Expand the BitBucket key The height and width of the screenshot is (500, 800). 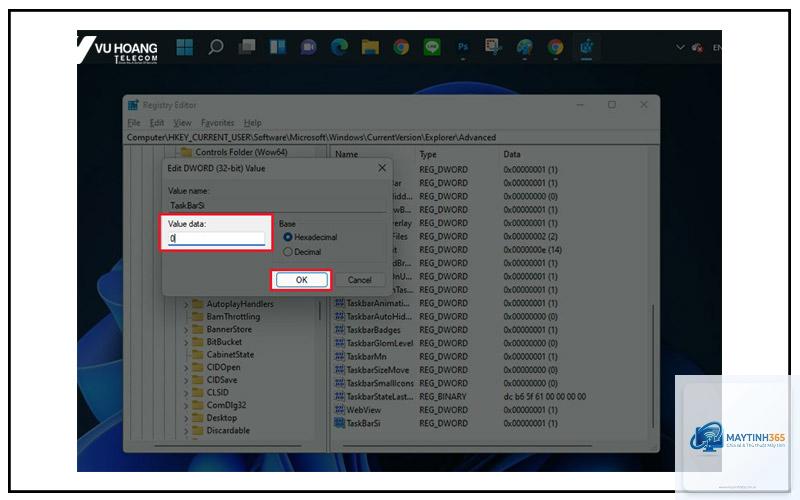pos(186,342)
